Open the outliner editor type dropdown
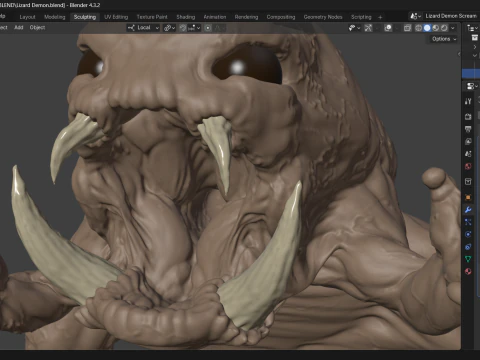Screen dimensions: 480x360 tap(472, 28)
